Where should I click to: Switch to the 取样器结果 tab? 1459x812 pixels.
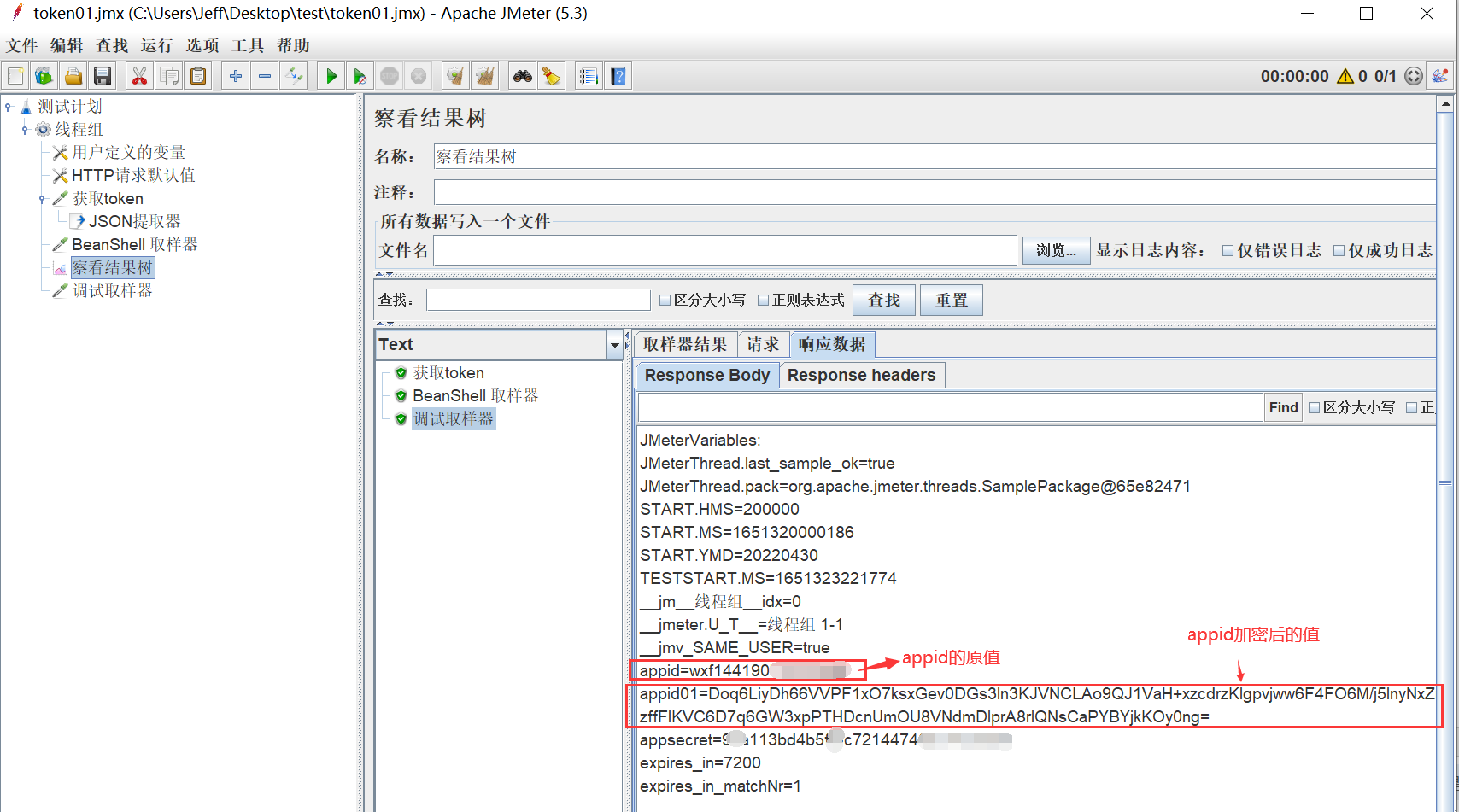coord(685,344)
